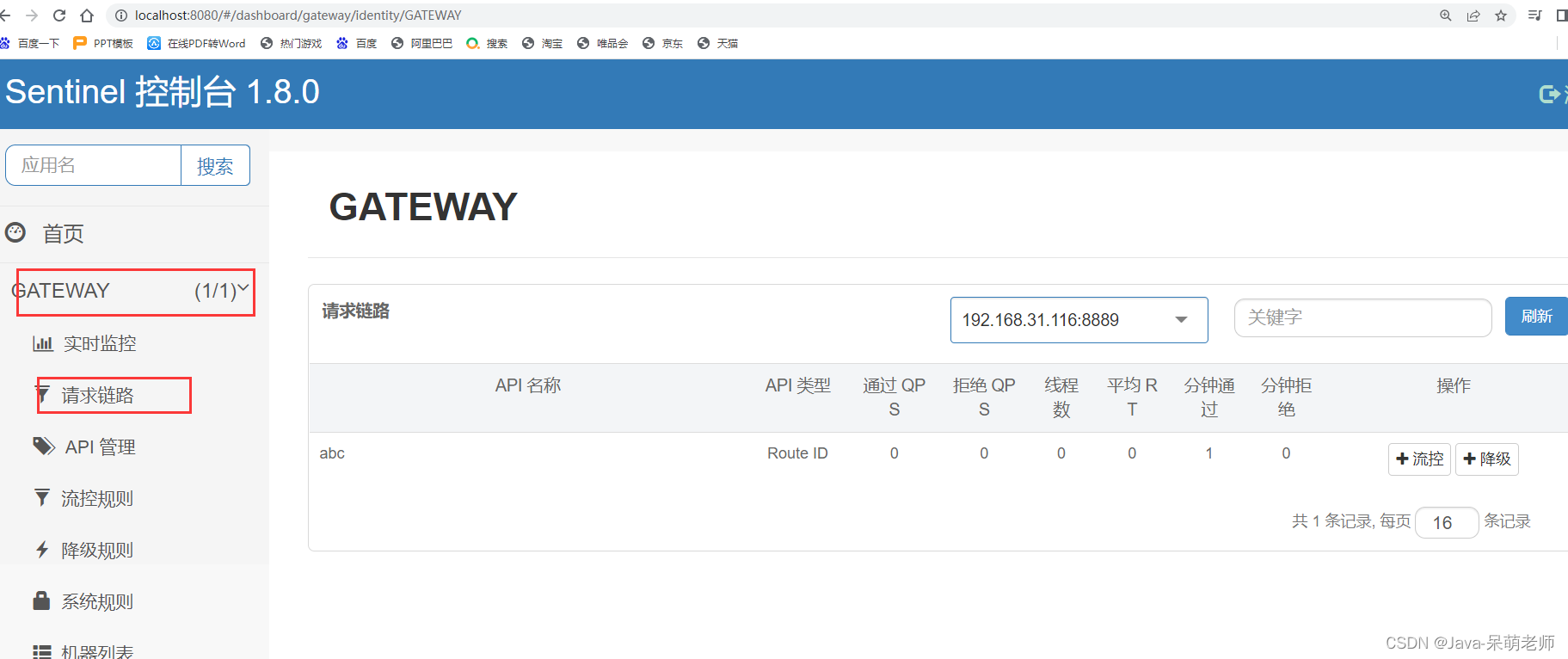This screenshot has width=1568, height=659.
Task: Open the zoom magnifier icon in address bar
Action: point(1446,15)
